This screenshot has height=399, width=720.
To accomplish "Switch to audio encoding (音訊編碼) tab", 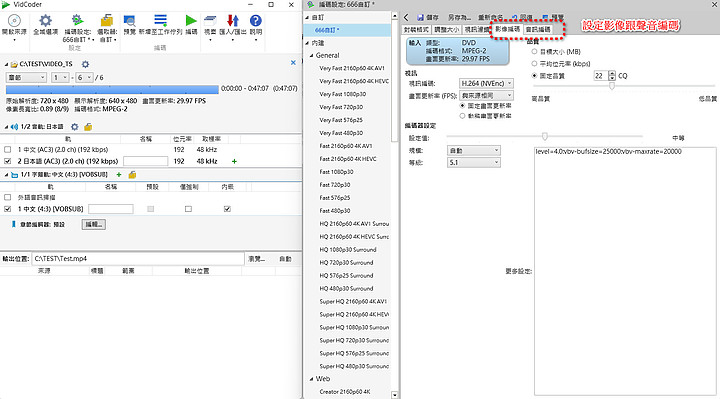I will tap(538, 29).
